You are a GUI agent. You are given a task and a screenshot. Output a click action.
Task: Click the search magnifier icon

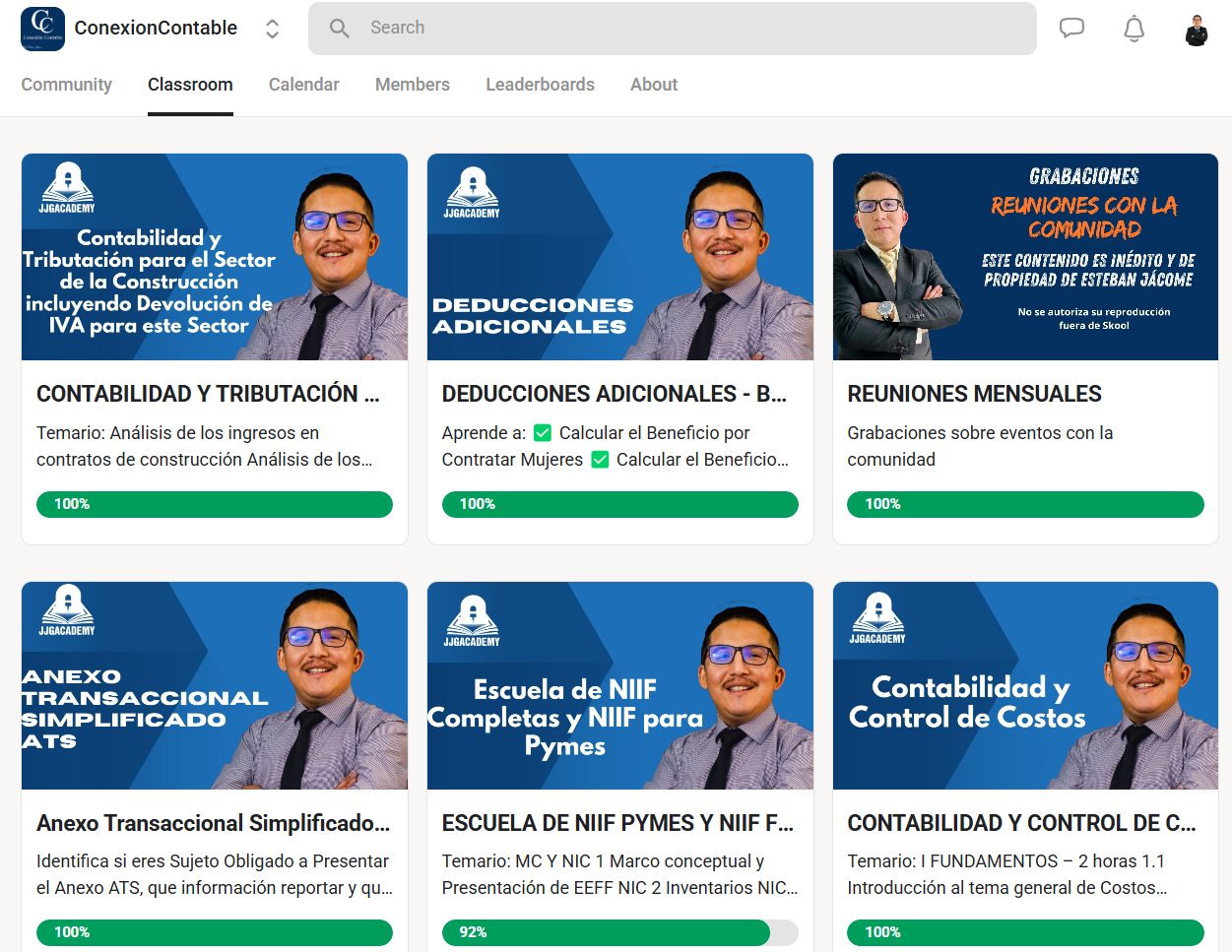point(339,29)
